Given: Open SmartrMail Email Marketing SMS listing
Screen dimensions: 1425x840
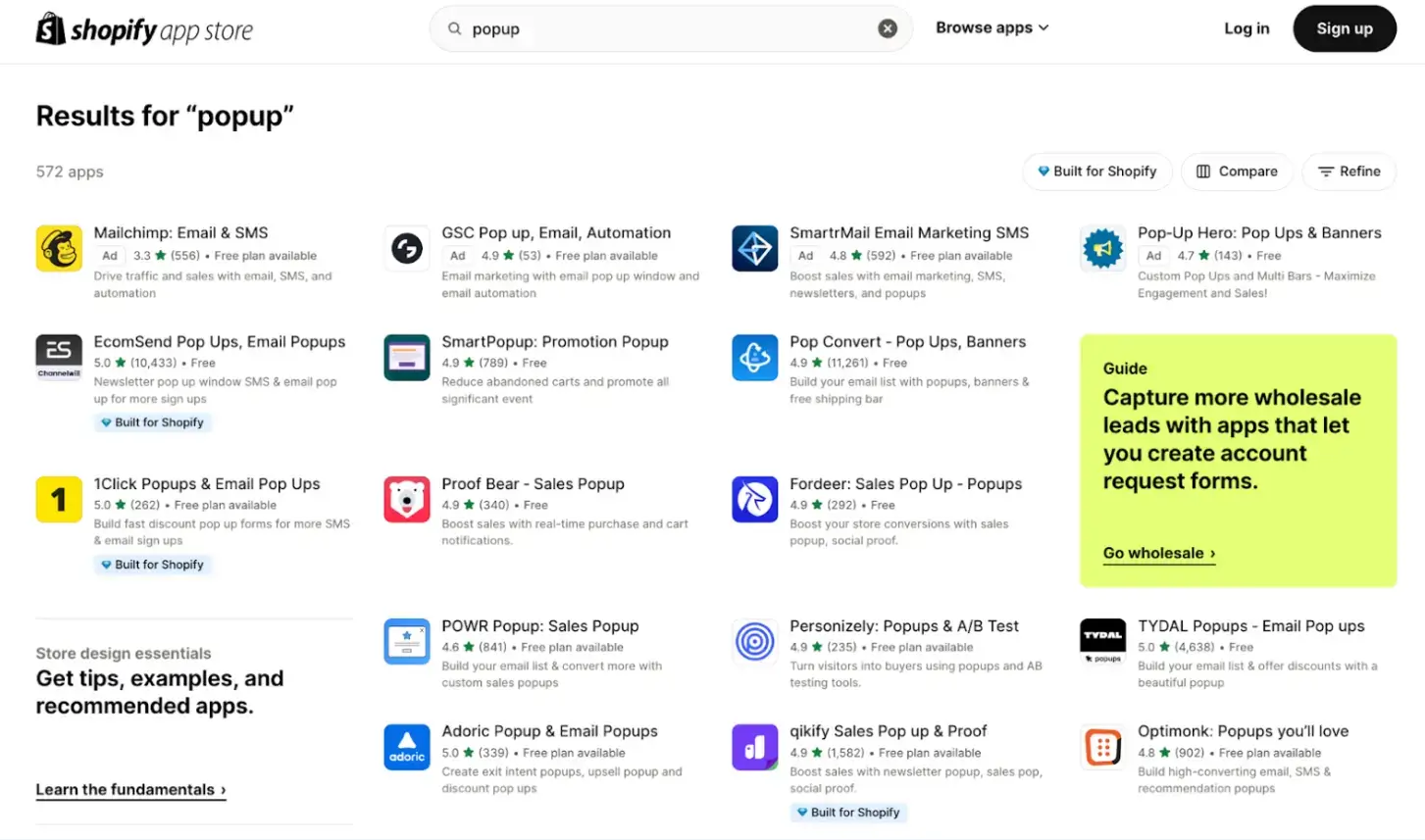Looking at the screenshot, I should pyautogui.click(x=909, y=232).
